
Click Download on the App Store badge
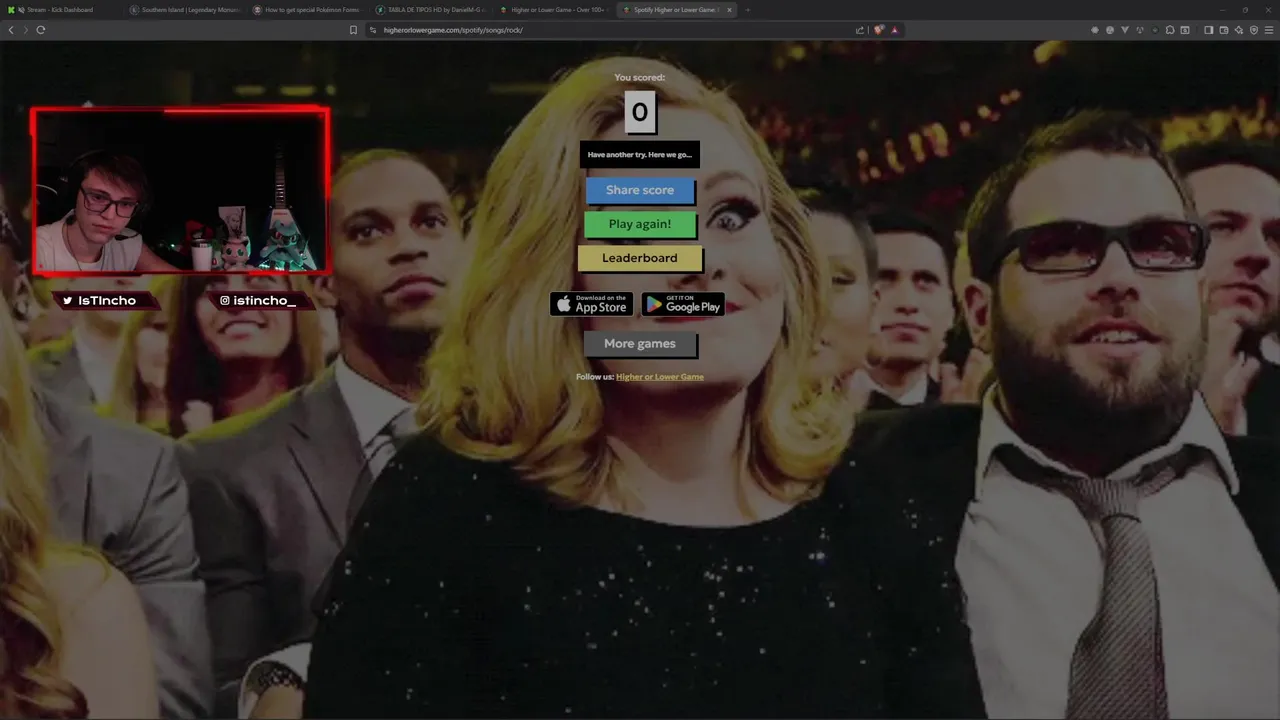click(592, 304)
